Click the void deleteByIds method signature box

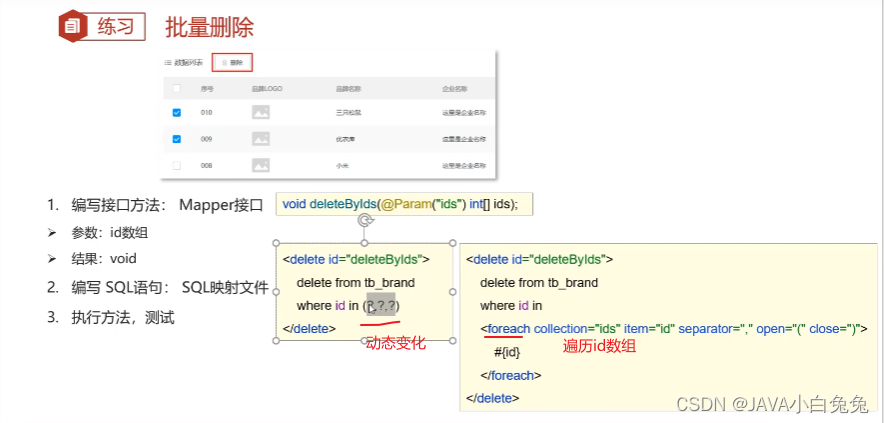[404, 204]
